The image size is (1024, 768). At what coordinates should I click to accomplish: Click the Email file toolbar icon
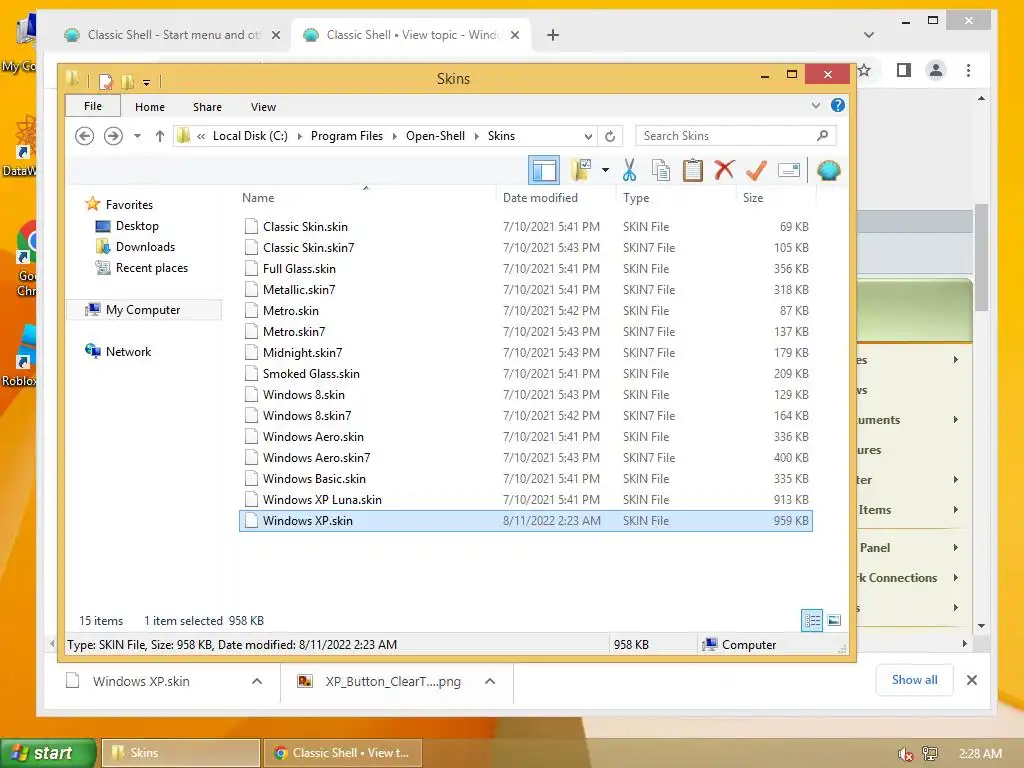pyautogui.click(x=789, y=170)
